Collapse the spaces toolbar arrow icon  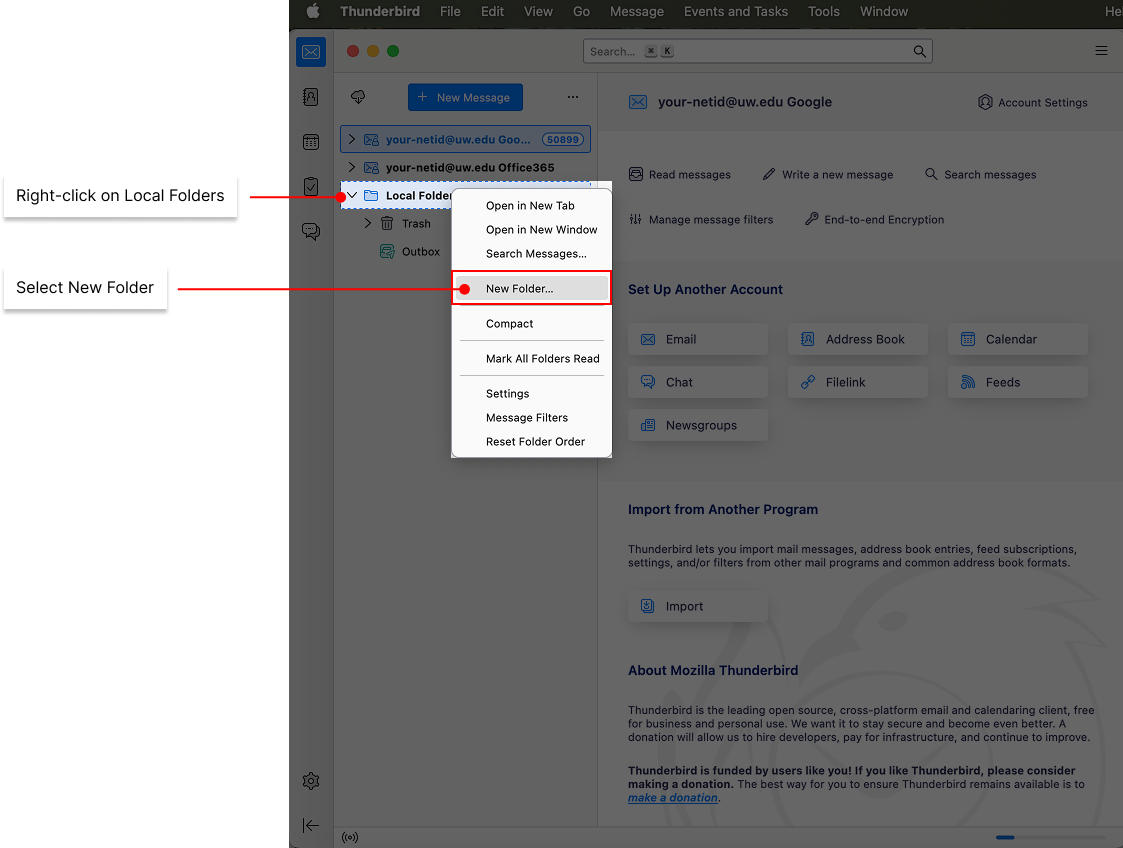point(311,825)
